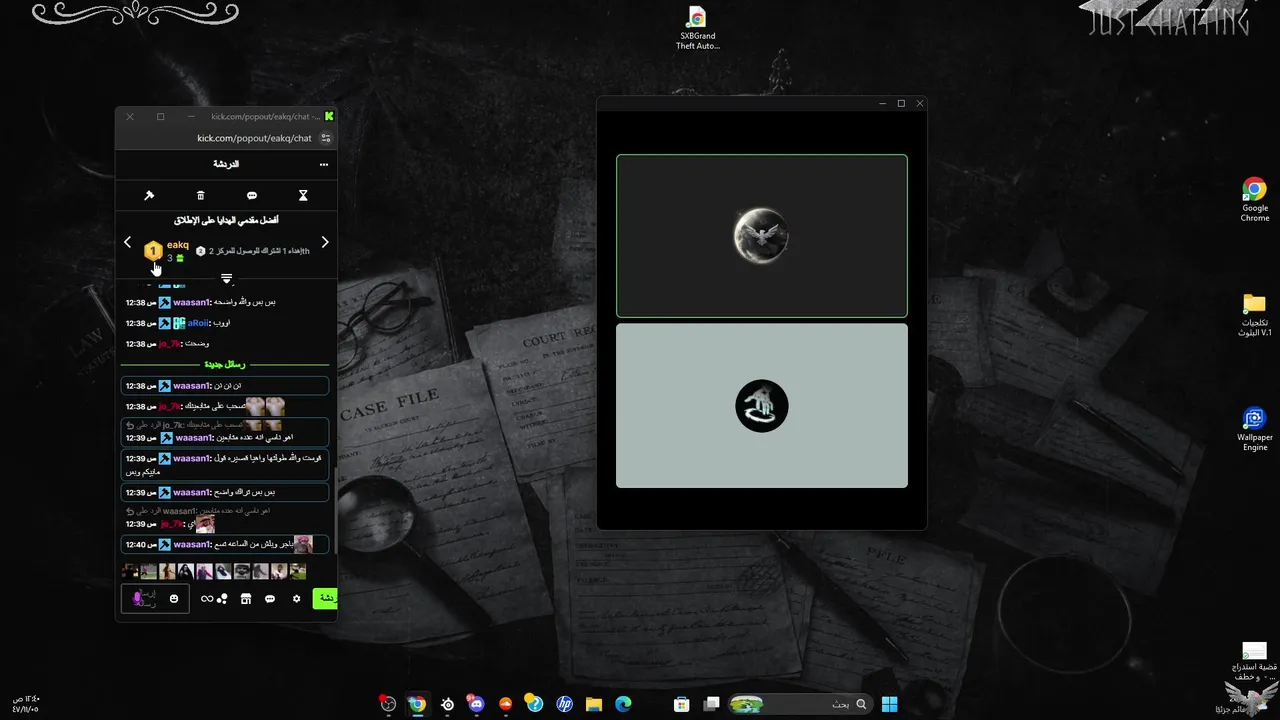Screen dimensions: 1280x720
Task: Click the three-circles points icon
Action: click(222, 599)
